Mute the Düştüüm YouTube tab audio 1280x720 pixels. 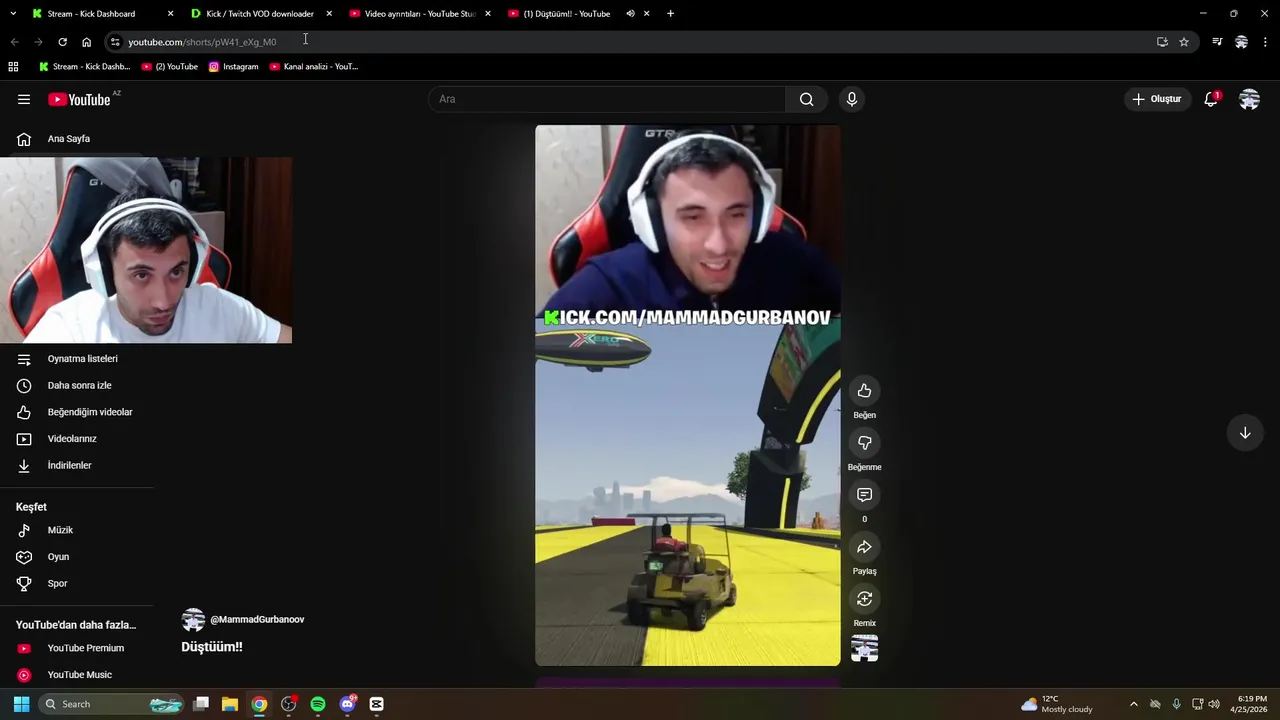tap(630, 14)
